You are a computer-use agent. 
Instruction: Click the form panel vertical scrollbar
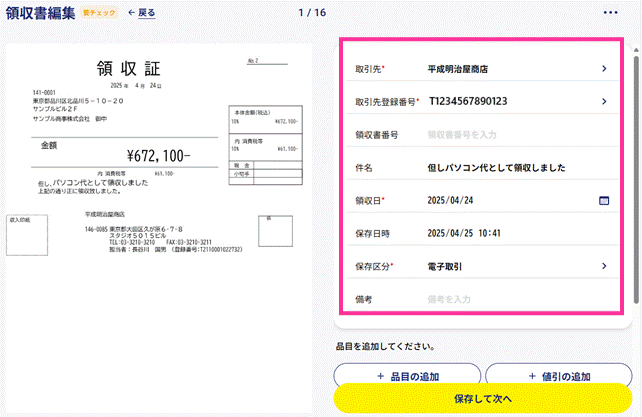636,179
